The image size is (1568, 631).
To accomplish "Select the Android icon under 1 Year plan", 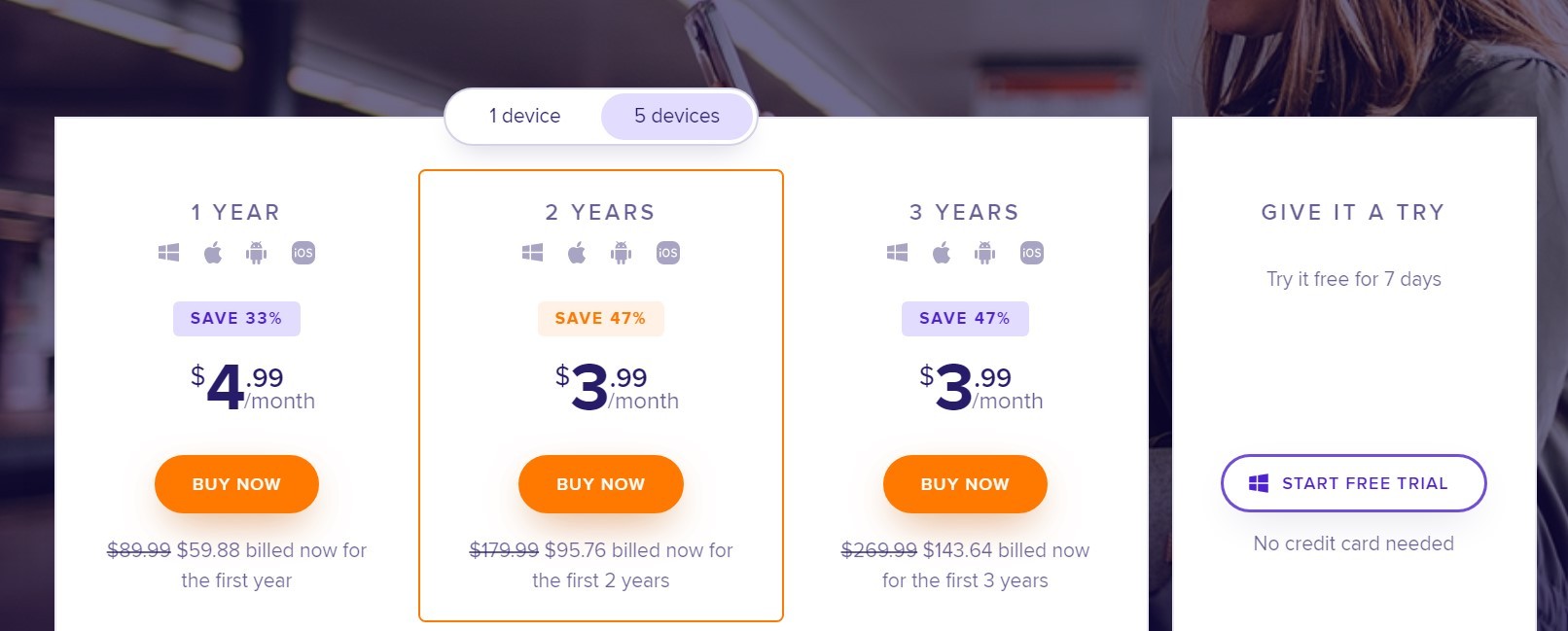I will [x=258, y=252].
